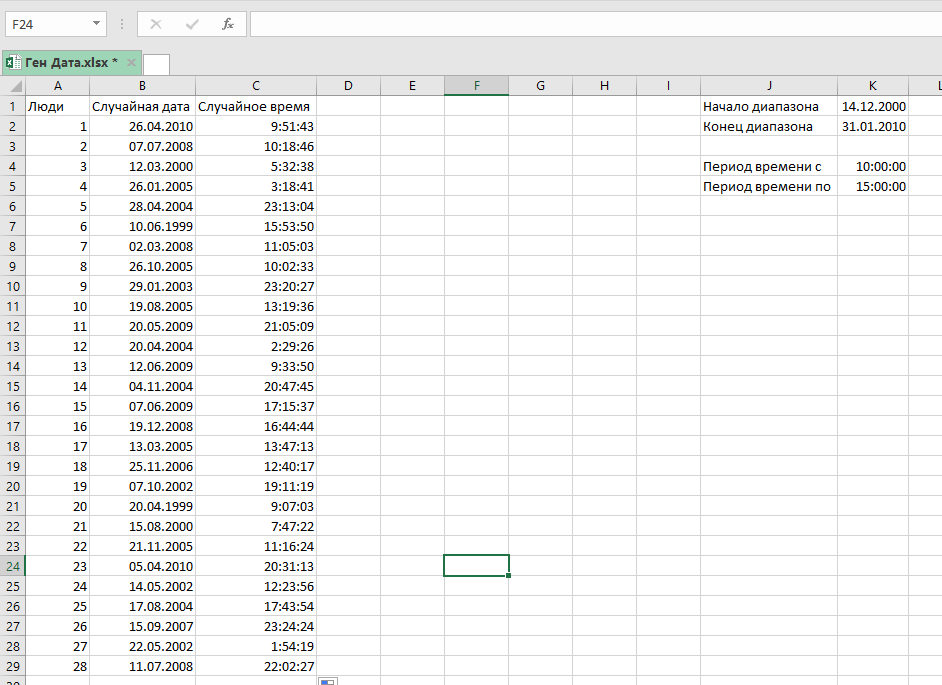The width and height of the screenshot is (942, 685).
Task: Select the cell with date 29.01.2003
Action: (x=142, y=286)
